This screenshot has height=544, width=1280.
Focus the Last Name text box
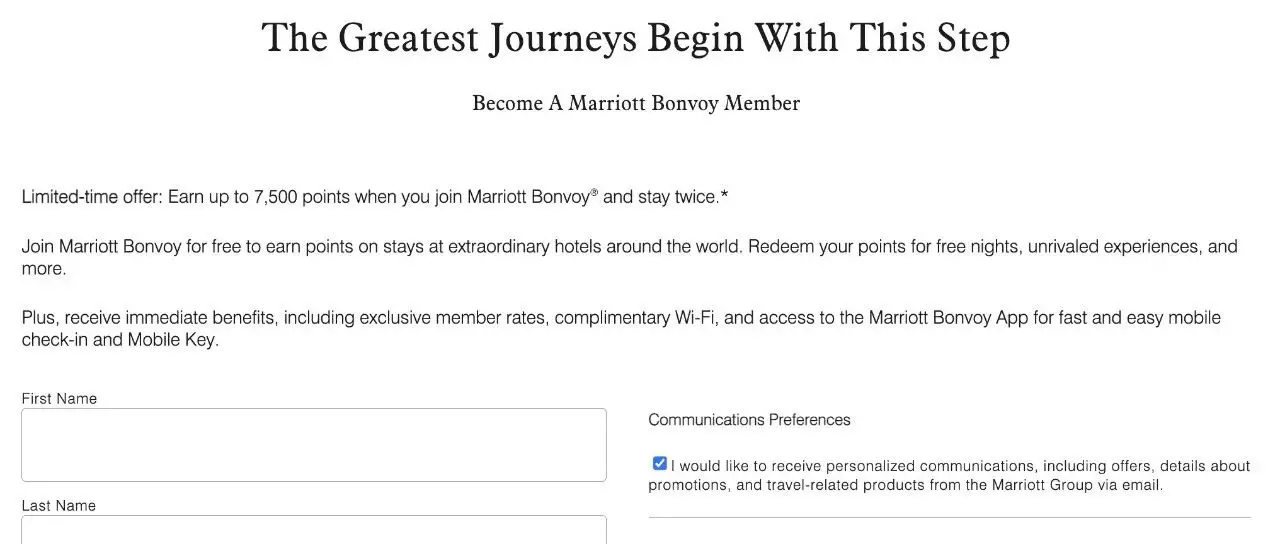tap(313, 530)
